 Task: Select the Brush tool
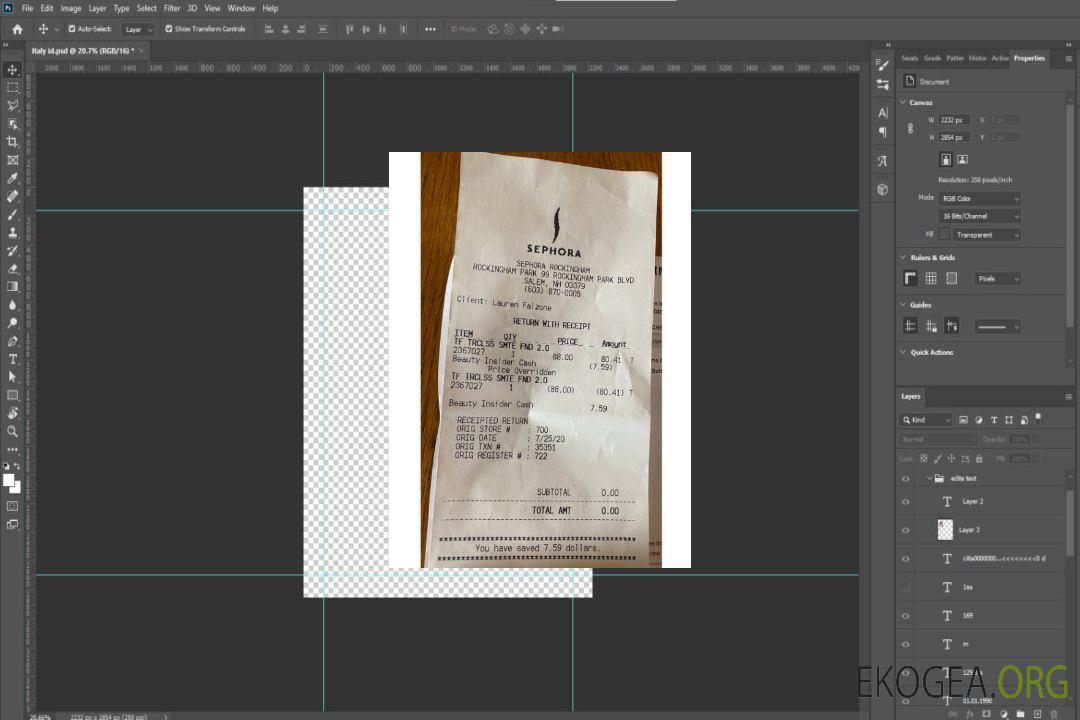(12, 214)
